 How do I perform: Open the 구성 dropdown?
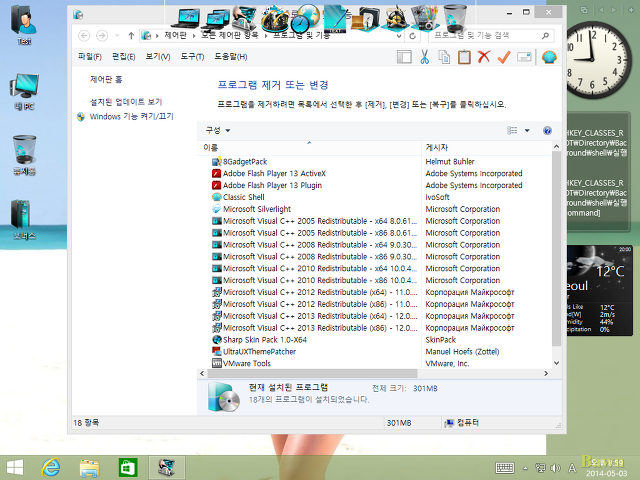[x=218, y=131]
